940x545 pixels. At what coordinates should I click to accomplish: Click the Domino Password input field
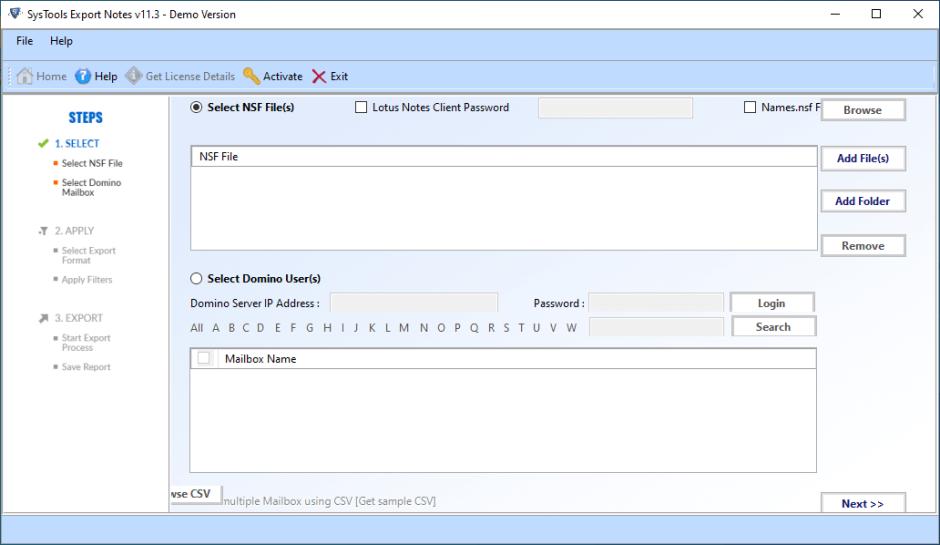[x=656, y=303]
